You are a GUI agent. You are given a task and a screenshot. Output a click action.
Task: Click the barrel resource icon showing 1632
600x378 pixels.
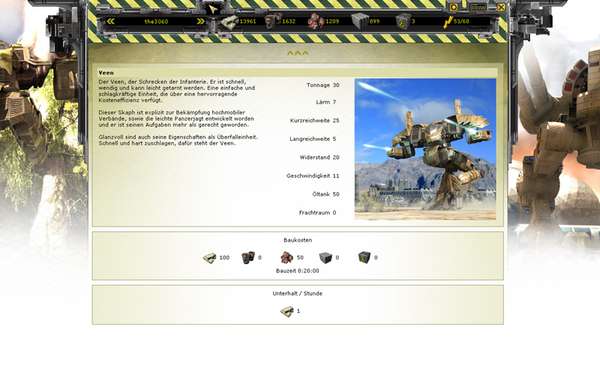tap(273, 21)
